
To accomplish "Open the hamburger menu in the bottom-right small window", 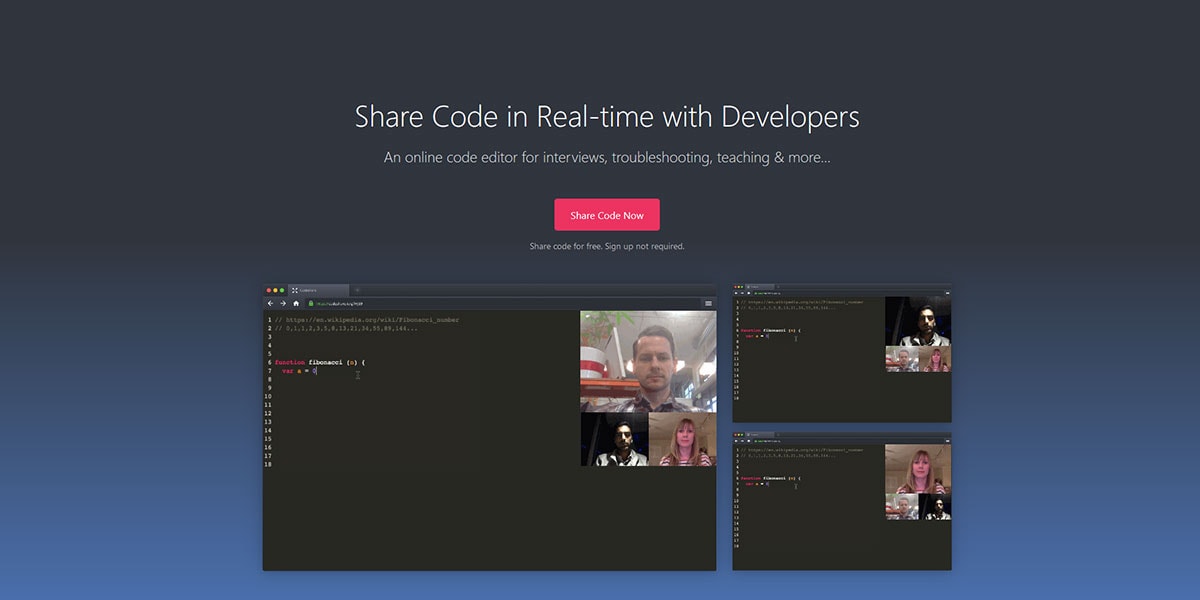I will click(x=947, y=441).
